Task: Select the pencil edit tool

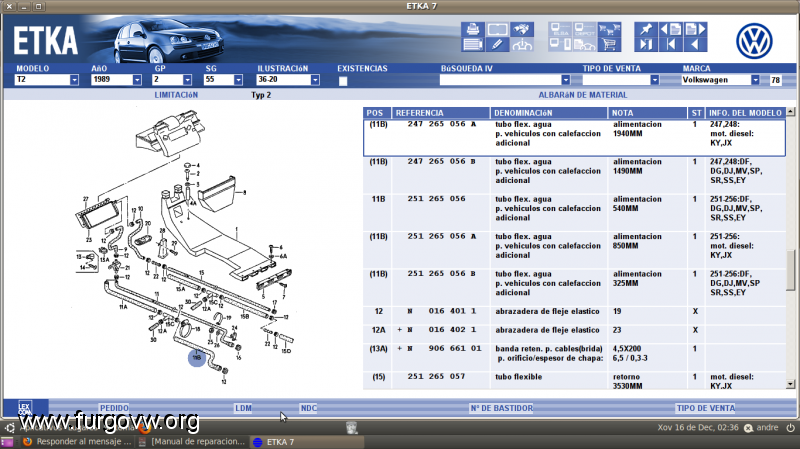Action: (x=497, y=44)
